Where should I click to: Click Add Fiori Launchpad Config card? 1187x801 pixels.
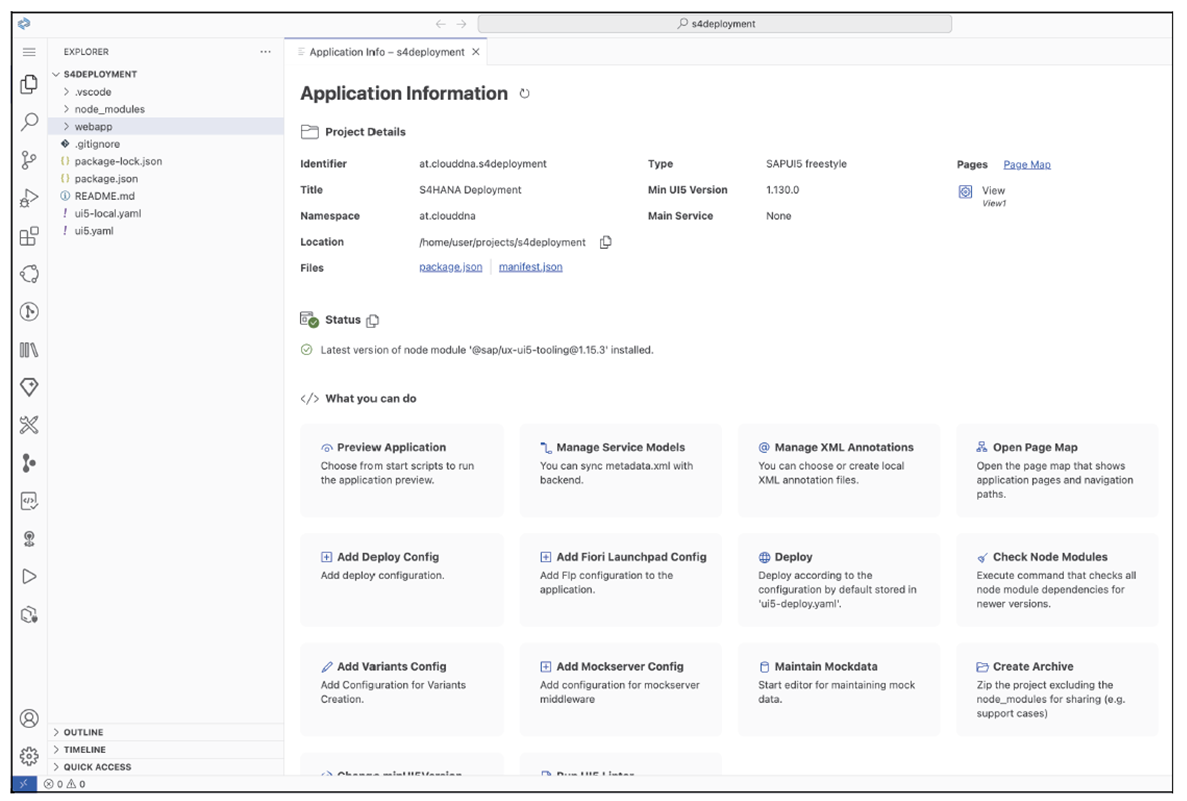[621, 580]
